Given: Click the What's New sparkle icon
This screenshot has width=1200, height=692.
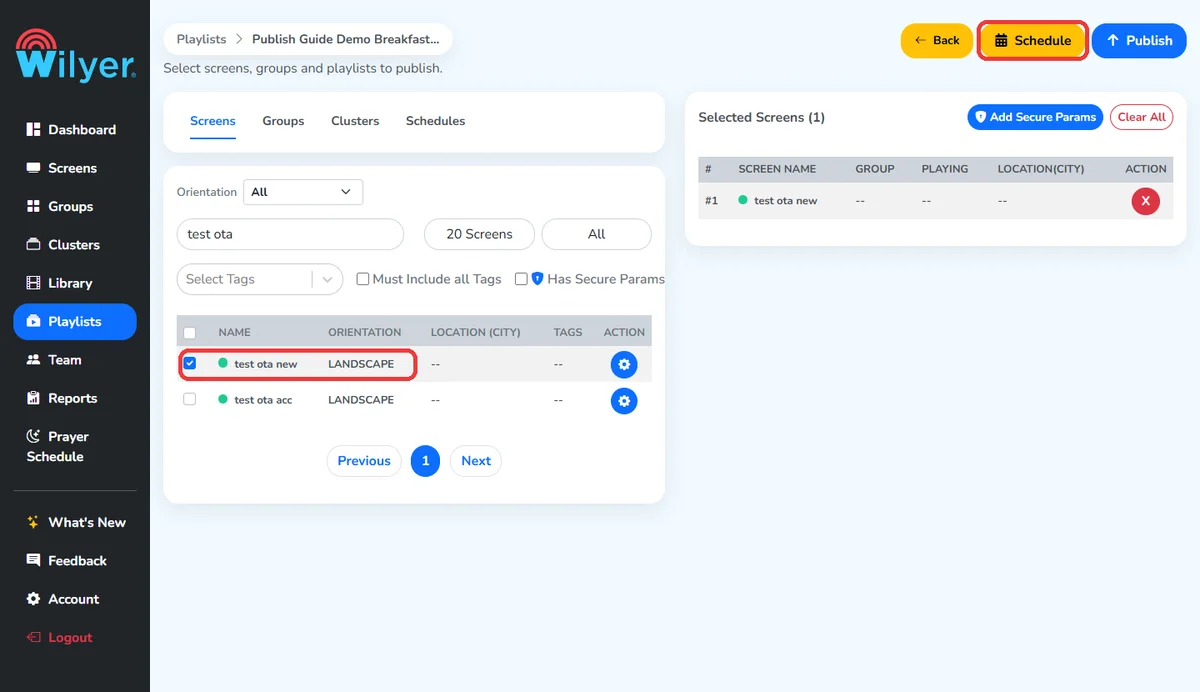Looking at the screenshot, I should coord(33,522).
